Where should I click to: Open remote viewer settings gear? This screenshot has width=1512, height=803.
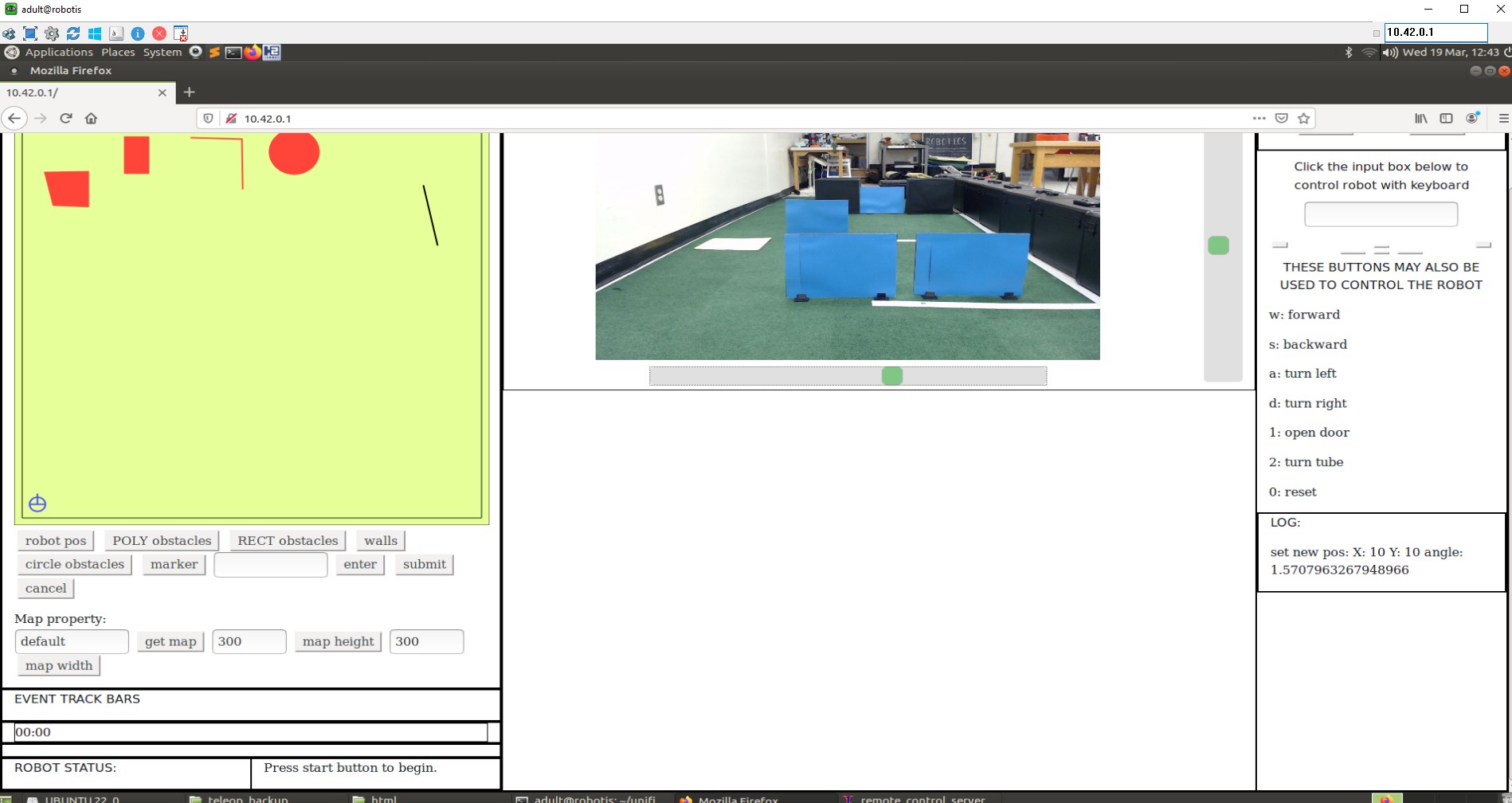point(52,33)
